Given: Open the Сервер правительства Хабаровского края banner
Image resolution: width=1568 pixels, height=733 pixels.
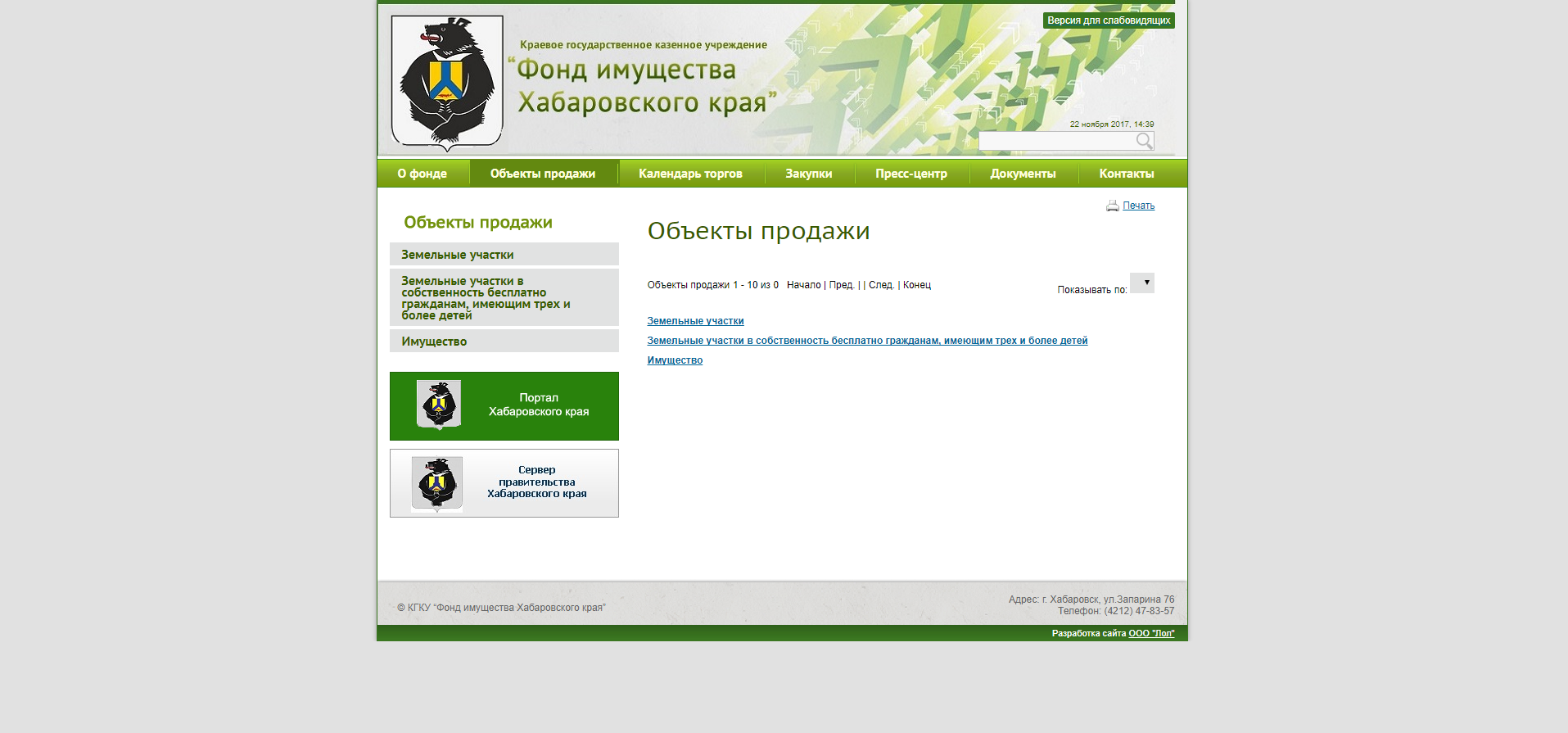Looking at the screenshot, I should (x=504, y=483).
